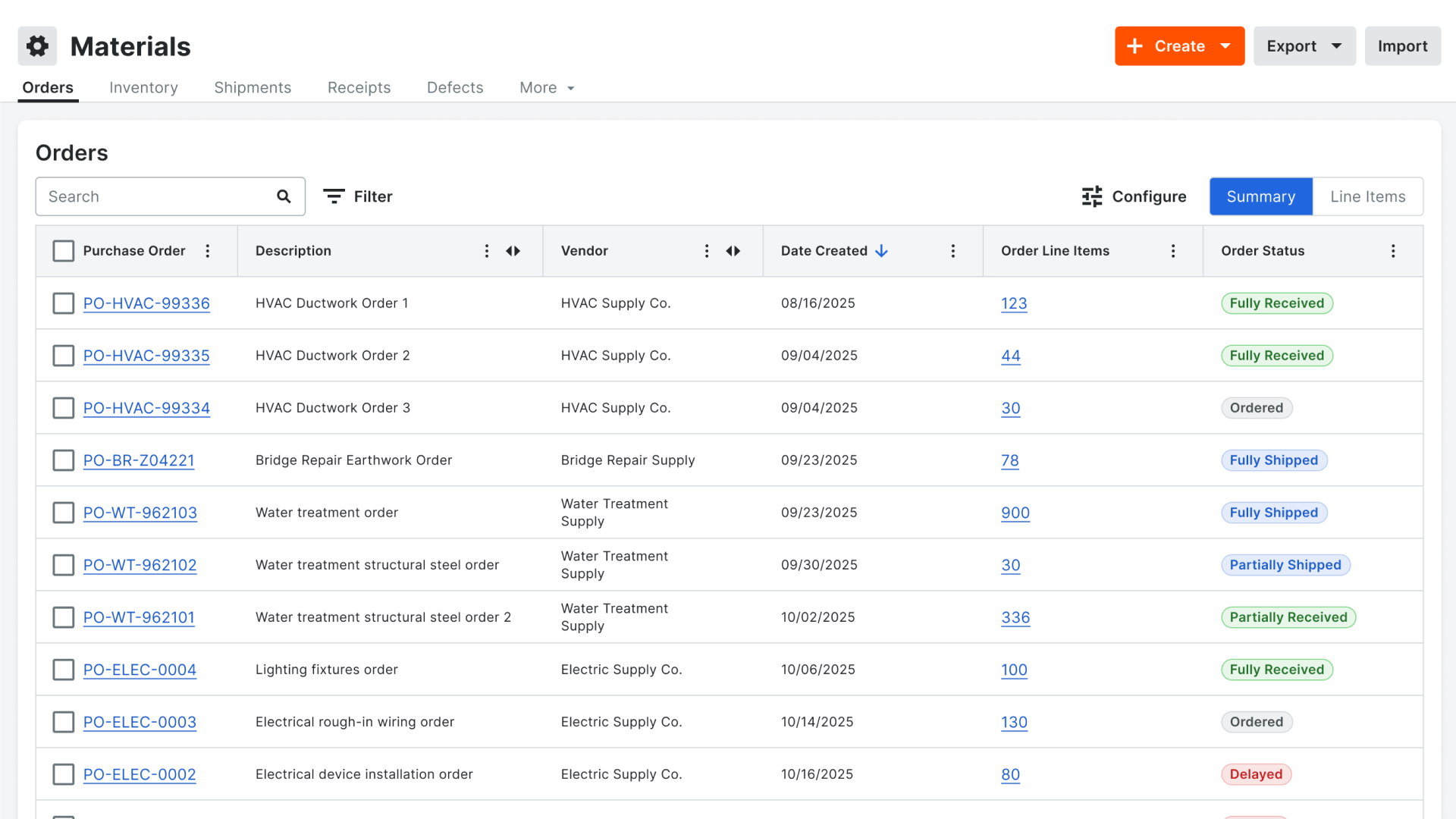The height and width of the screenshot is (819, 1456).
Task: Open purchase order PO-WT-962101
Action: 139,617
